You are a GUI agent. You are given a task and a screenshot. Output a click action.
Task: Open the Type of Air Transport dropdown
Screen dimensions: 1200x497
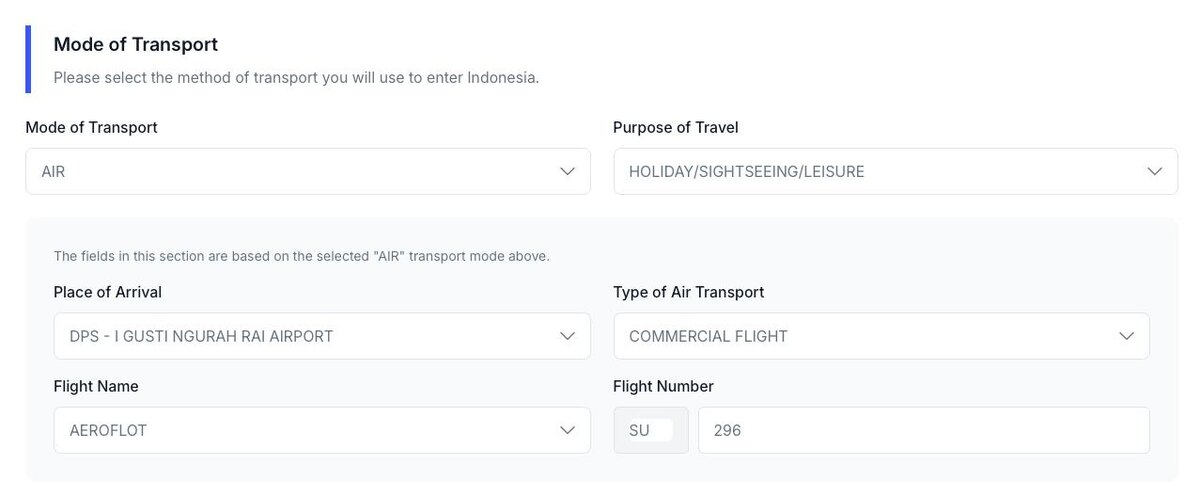point(860,336)
